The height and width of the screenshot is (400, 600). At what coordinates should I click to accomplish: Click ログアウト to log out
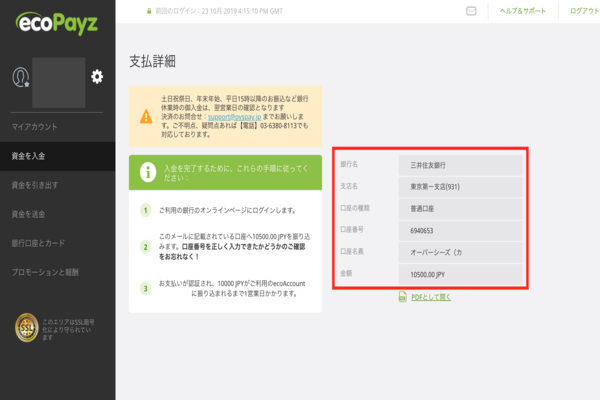point(585,11)
